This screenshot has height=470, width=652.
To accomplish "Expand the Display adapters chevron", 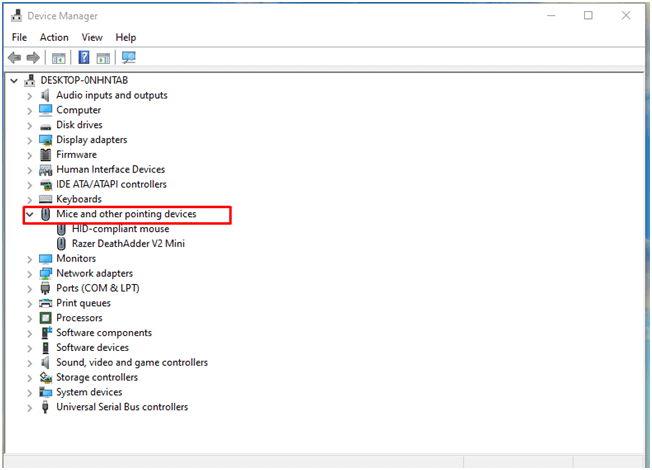I will [x=30, y=141].
